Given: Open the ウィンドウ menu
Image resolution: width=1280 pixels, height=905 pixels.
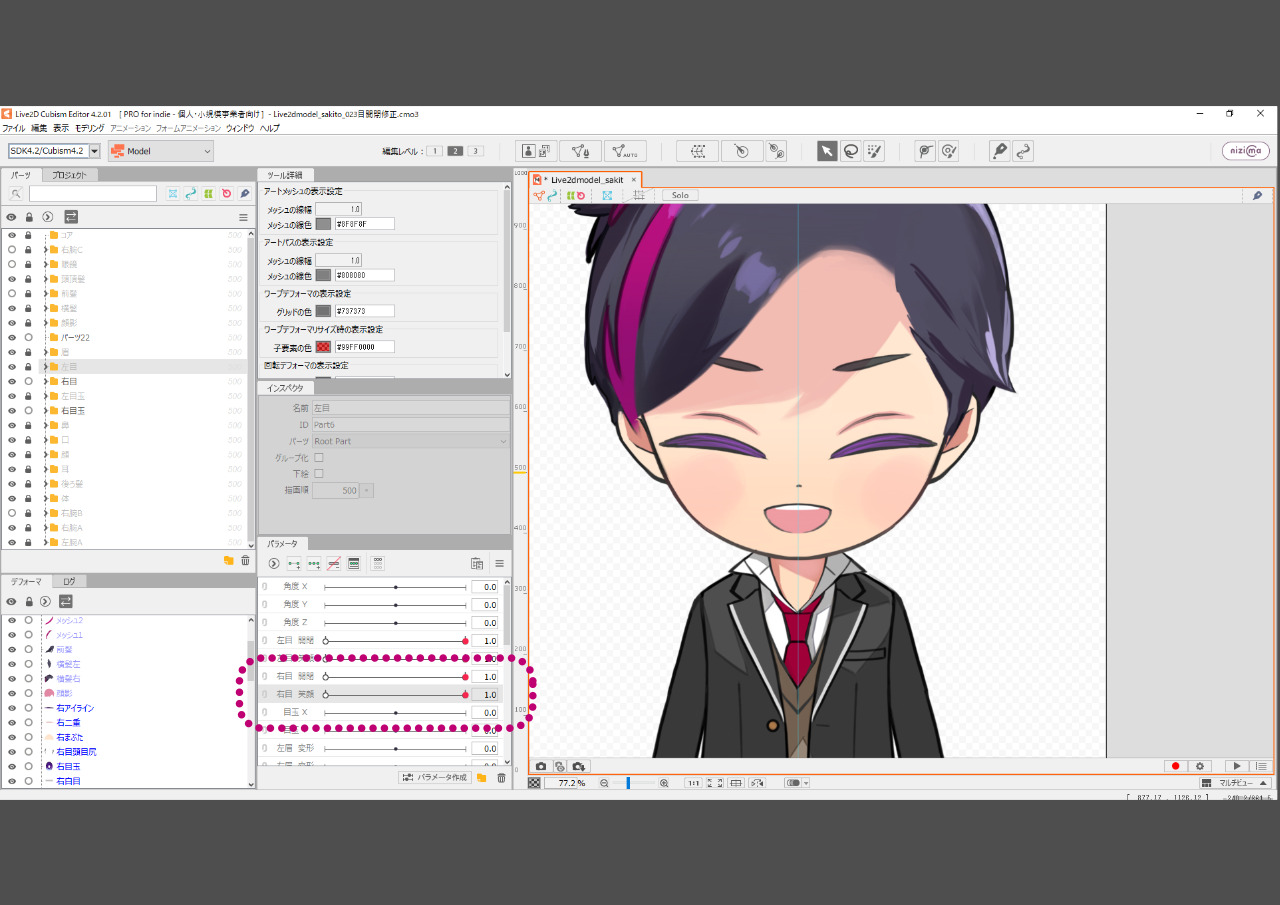Looking at the screenshot, I should pyautogui.click(x=240, y=128).
